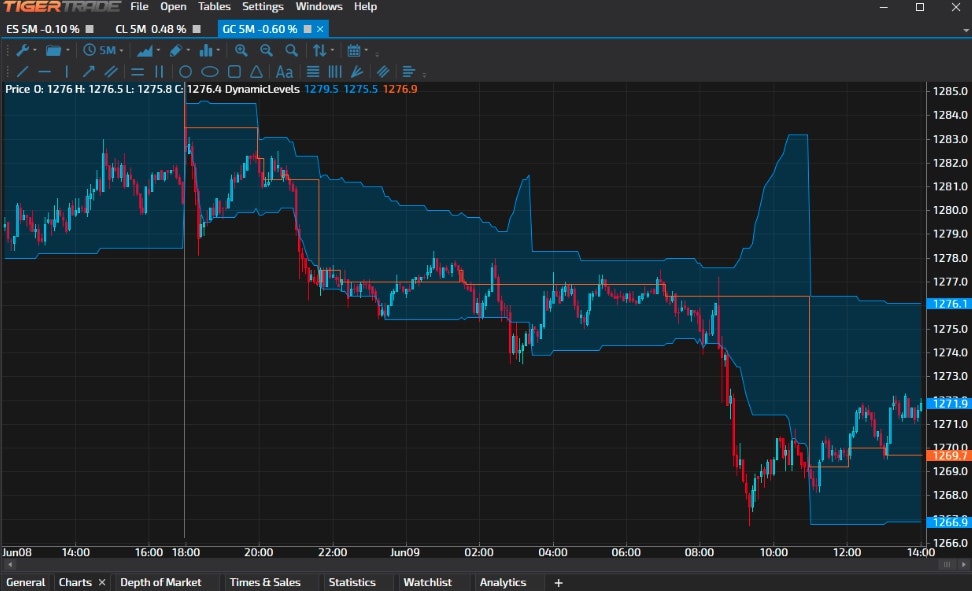Switch to the Watchlist tab
The image size is (972, 591).
(429, 582)
